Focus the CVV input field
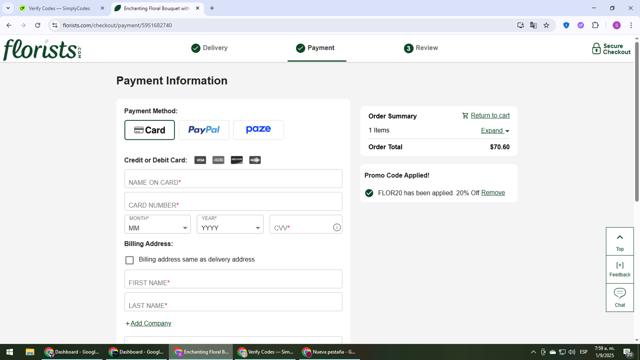This screenshot has width=640, height=360. tap(306, 224)
